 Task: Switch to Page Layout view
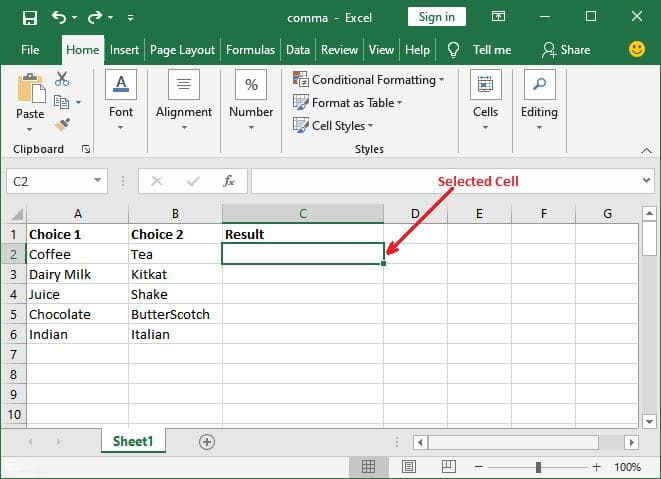pyautogui.click(x=408, y=466)
